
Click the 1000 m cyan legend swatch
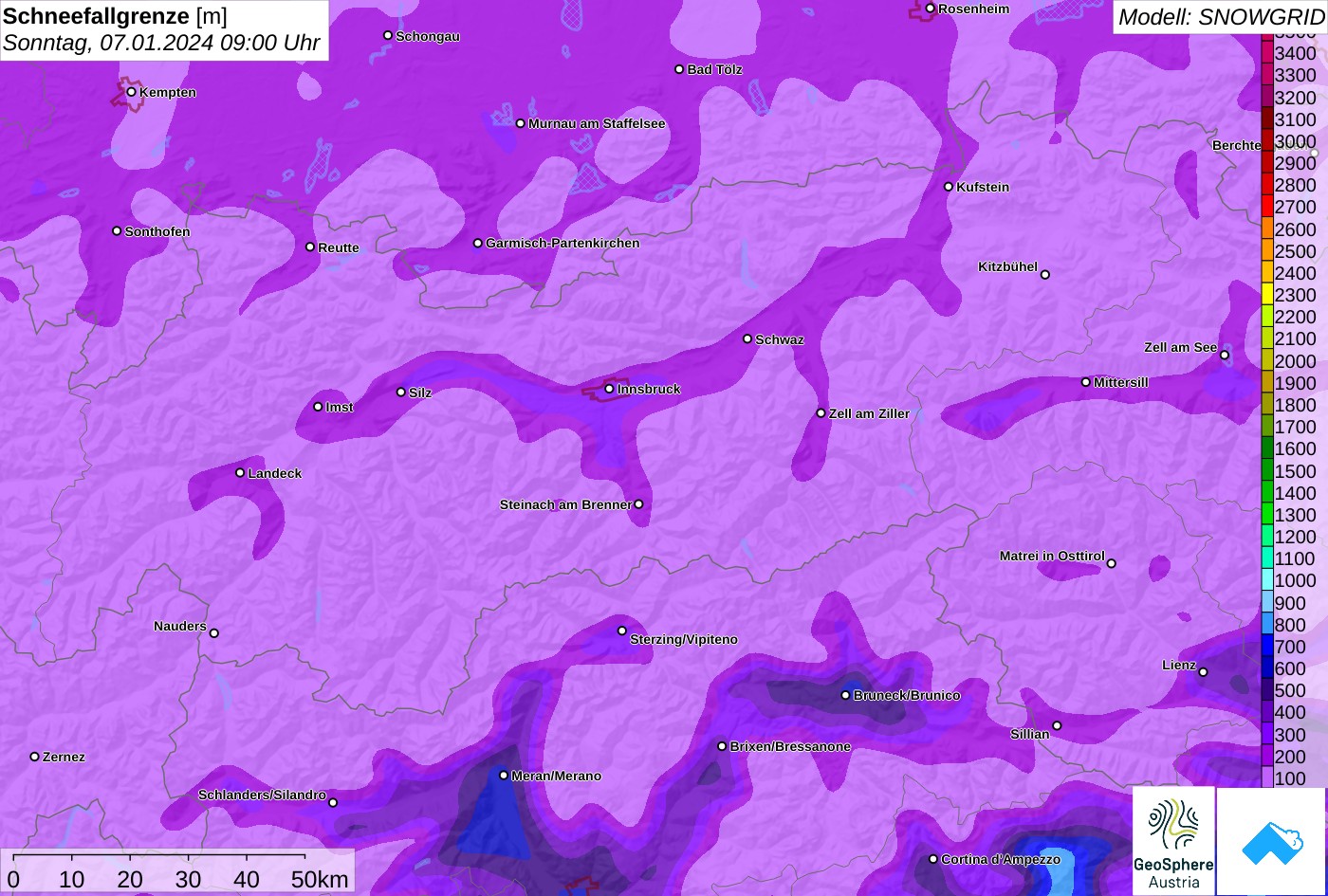coord(1266,580)
